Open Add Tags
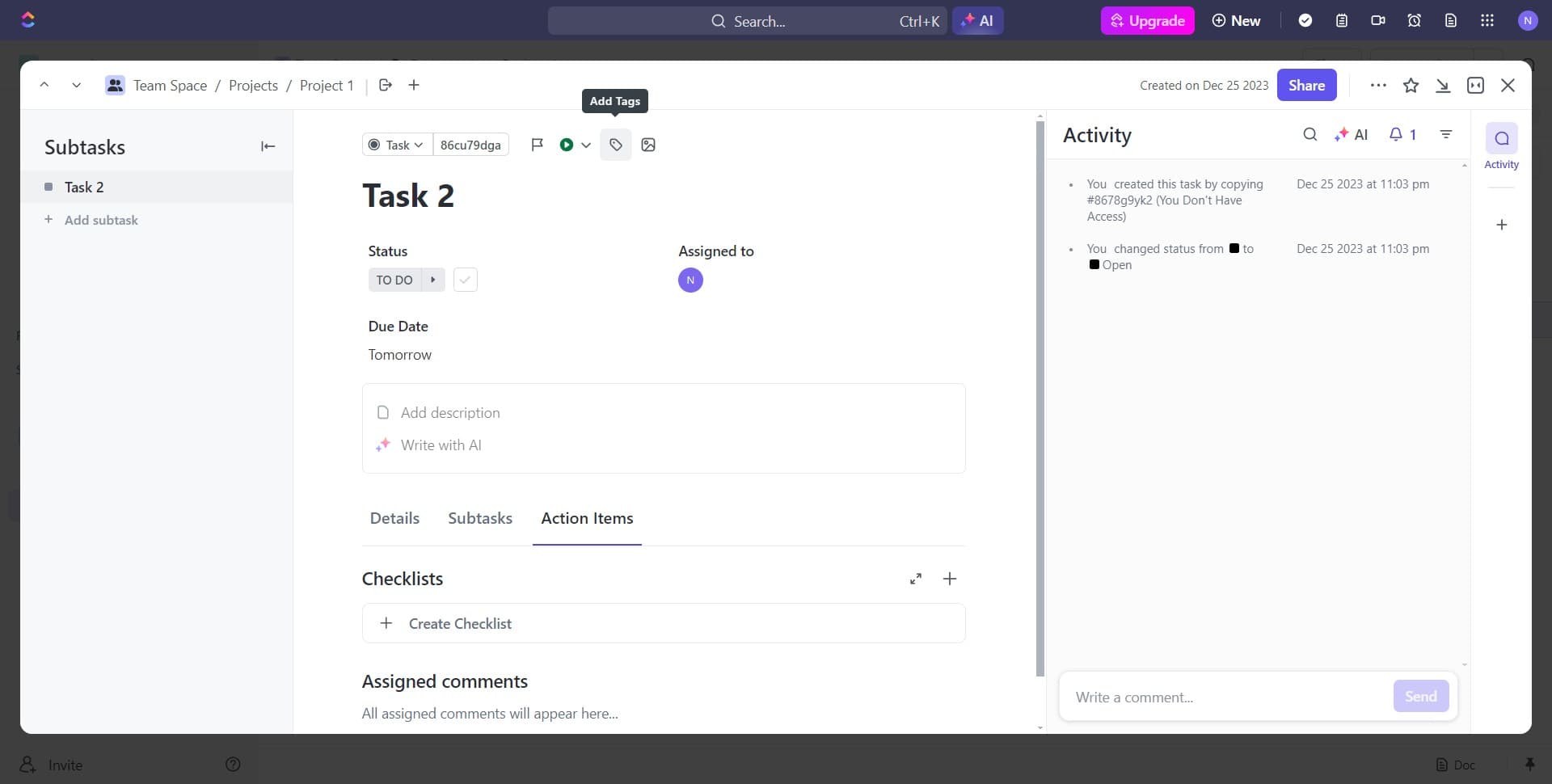The image size is (1552, 784). tap(615, 145)
